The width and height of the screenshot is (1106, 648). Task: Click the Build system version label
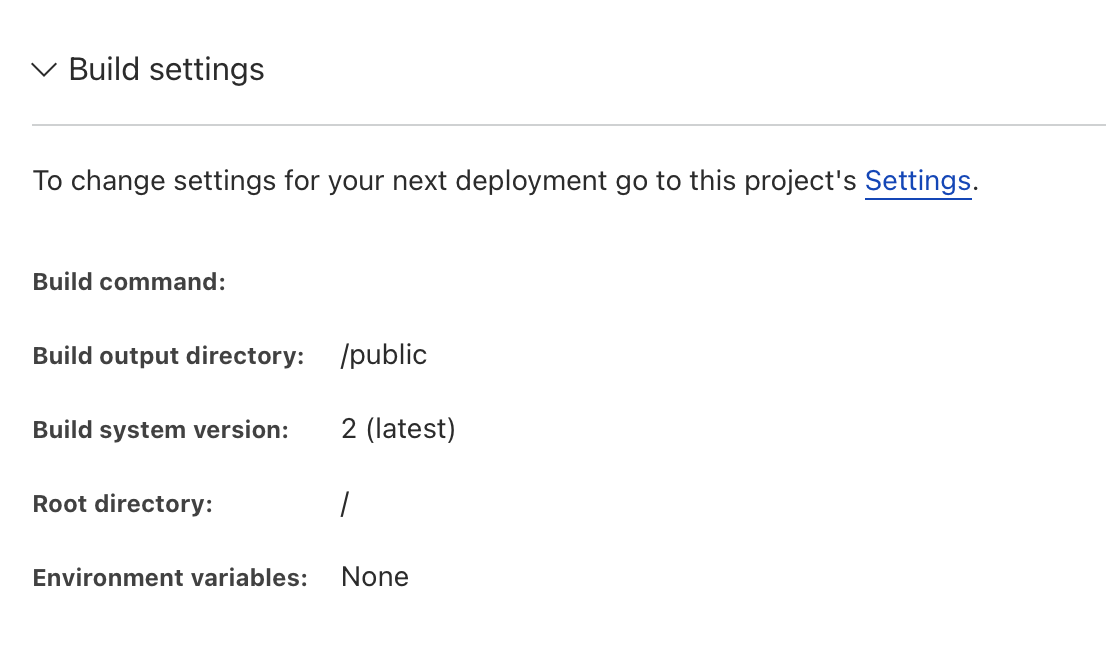(x=160, y=430)
